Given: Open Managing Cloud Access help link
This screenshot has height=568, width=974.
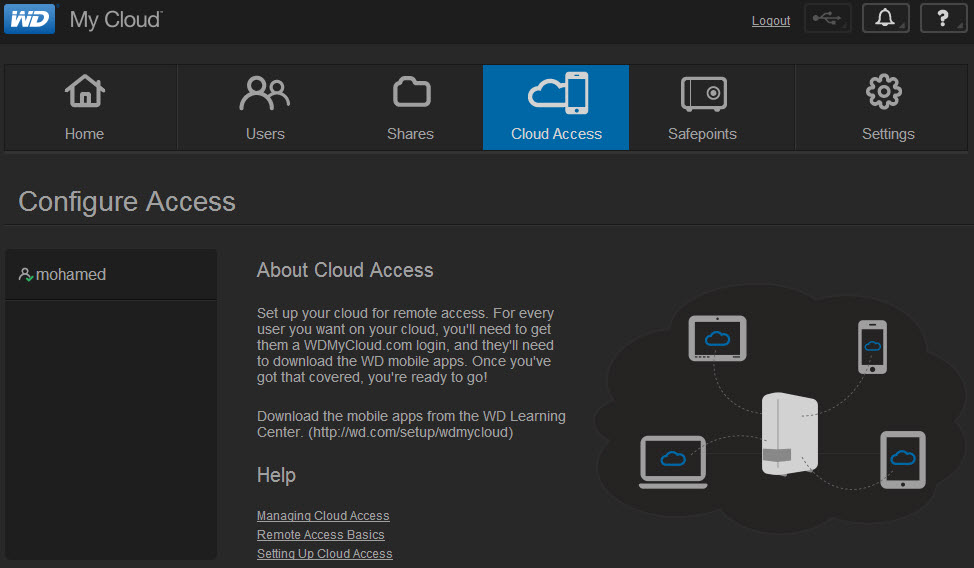Looking at the screenshot, I should [323, 516].
